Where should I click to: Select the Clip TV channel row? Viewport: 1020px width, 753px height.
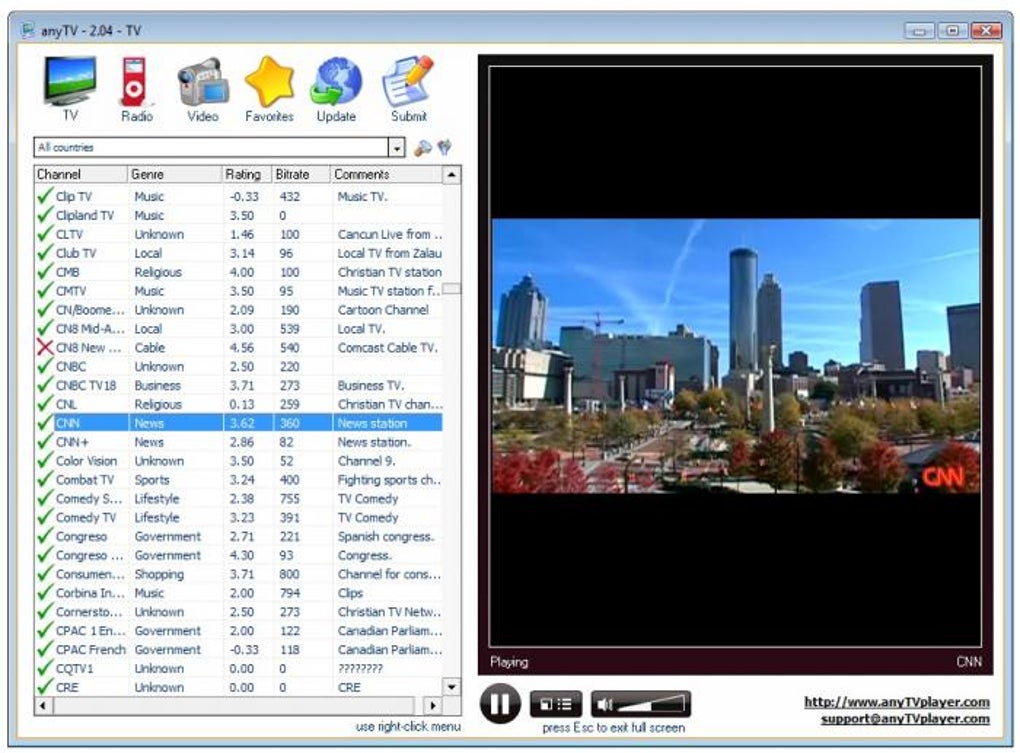pos(239,196)
